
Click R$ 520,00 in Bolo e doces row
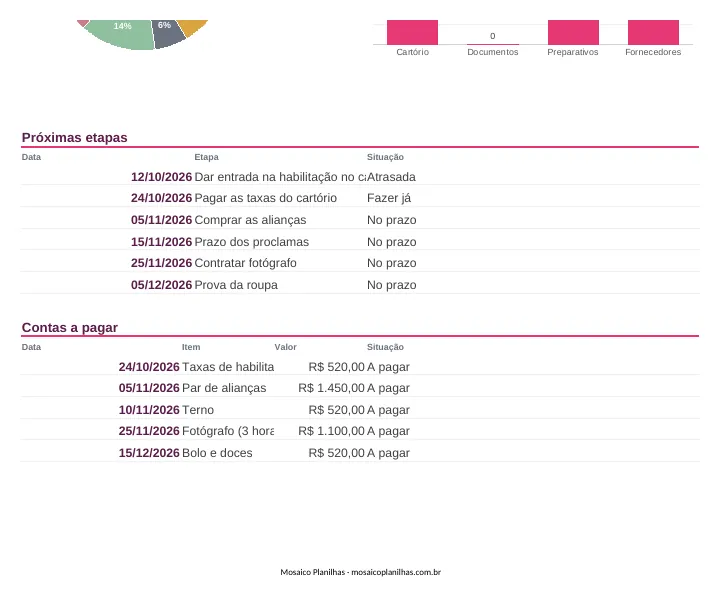(x=336, y=453)
